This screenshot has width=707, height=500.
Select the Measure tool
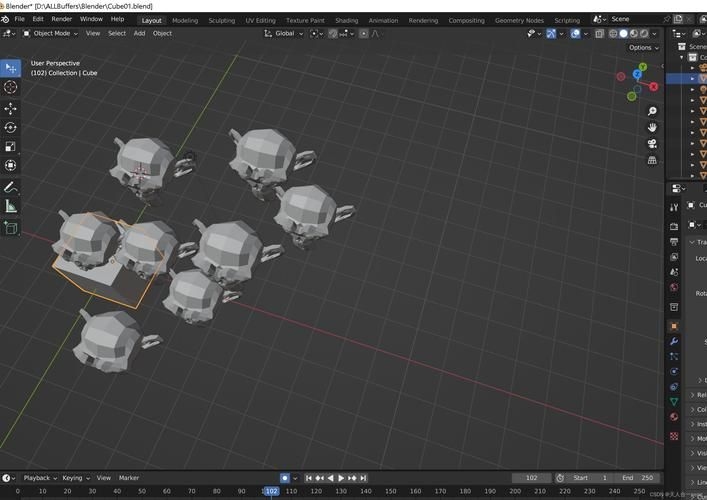pos(11,207)
